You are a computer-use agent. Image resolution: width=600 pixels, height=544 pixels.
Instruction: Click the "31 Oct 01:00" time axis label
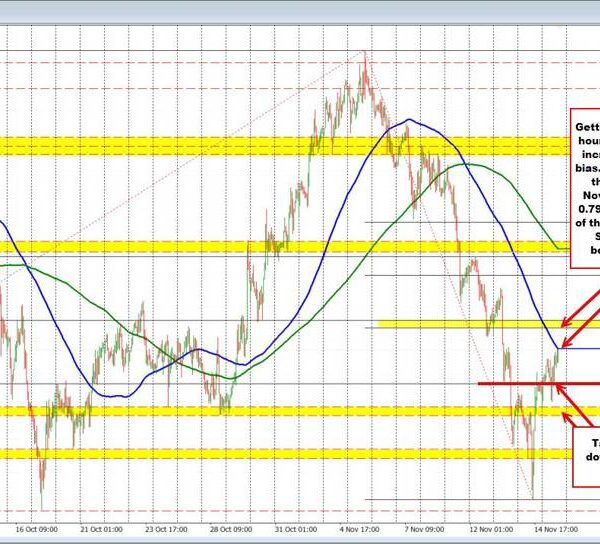coord(296,529)
